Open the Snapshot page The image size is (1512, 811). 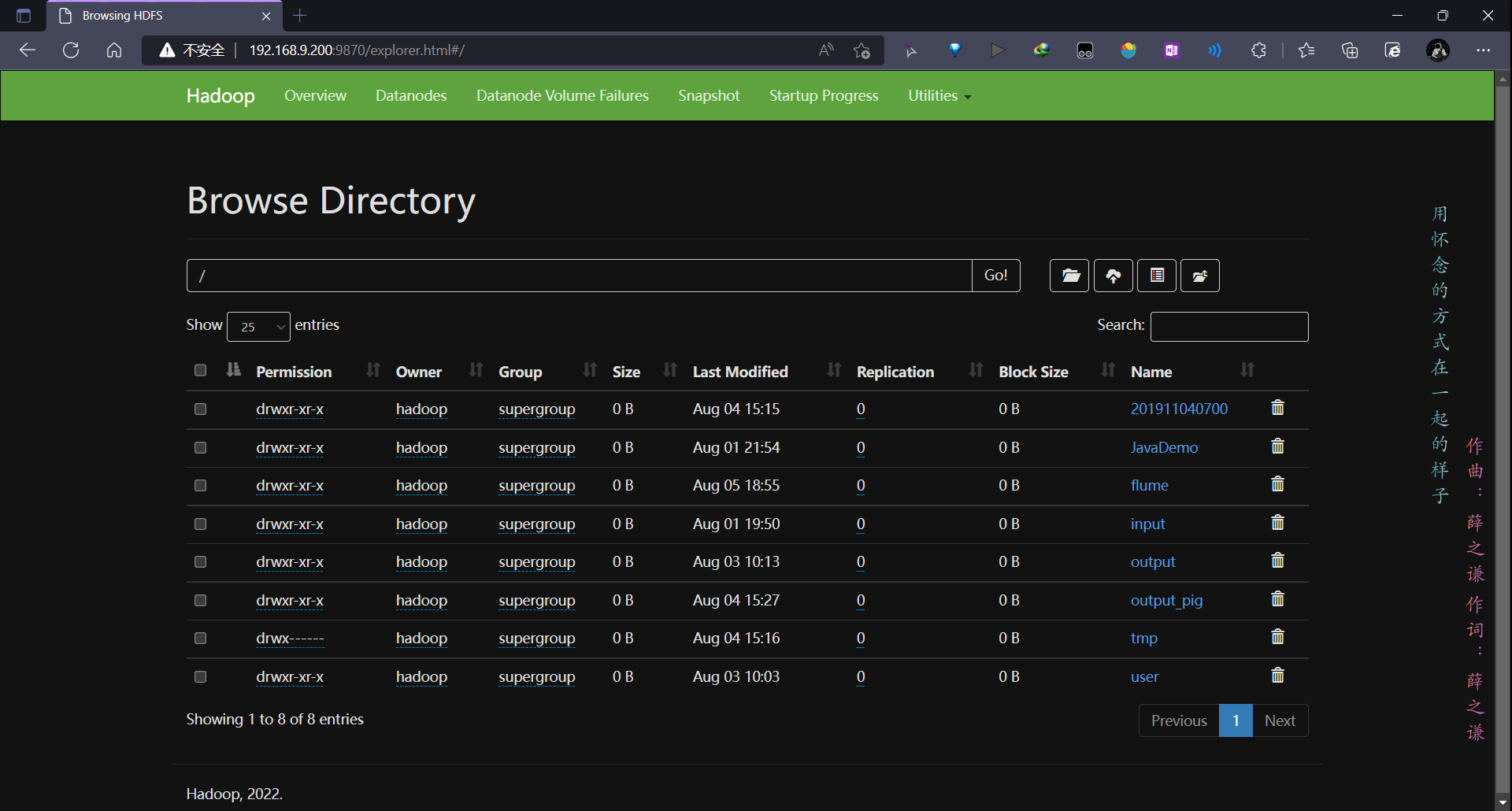tap(709, 95)
